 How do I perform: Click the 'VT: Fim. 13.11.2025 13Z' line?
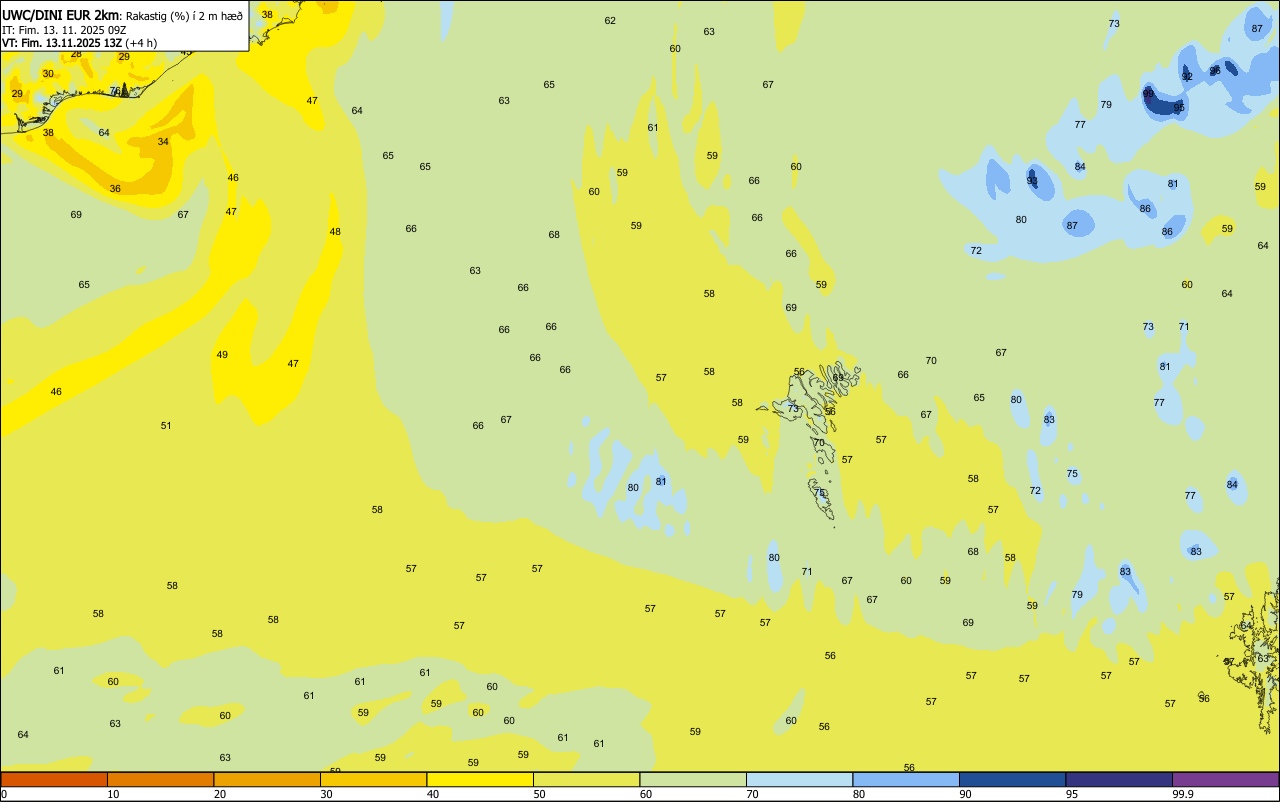click(x=62, y=43)
